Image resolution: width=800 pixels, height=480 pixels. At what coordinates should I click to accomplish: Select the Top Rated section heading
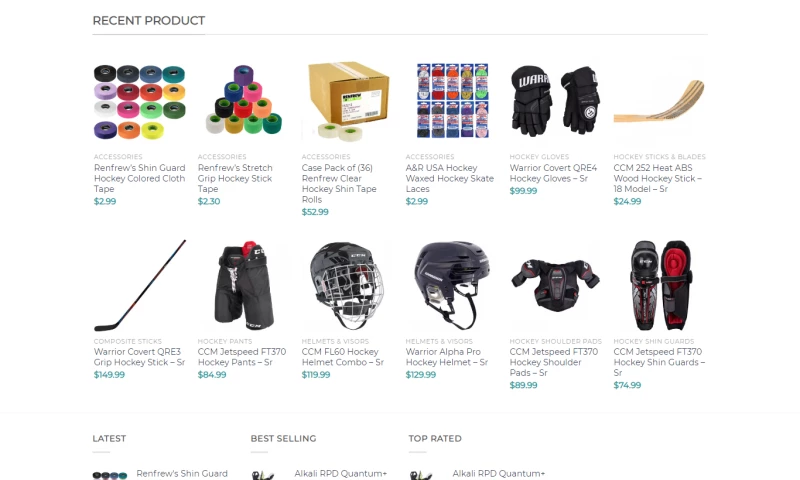(x=435, y=439)
